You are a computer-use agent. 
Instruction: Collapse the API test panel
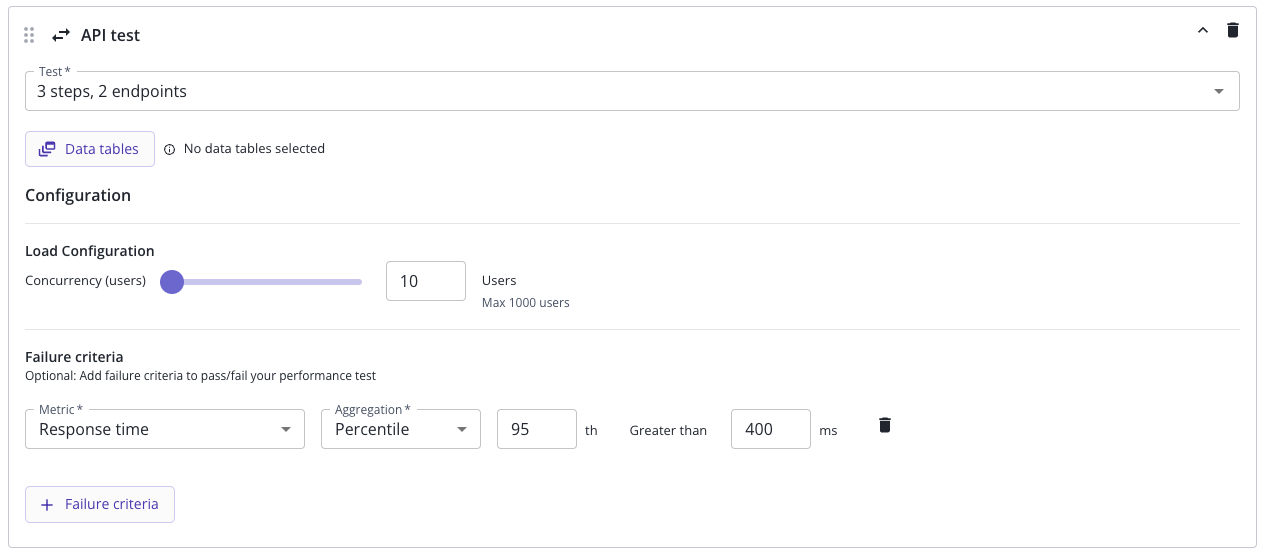click(x=1203, y=30)
